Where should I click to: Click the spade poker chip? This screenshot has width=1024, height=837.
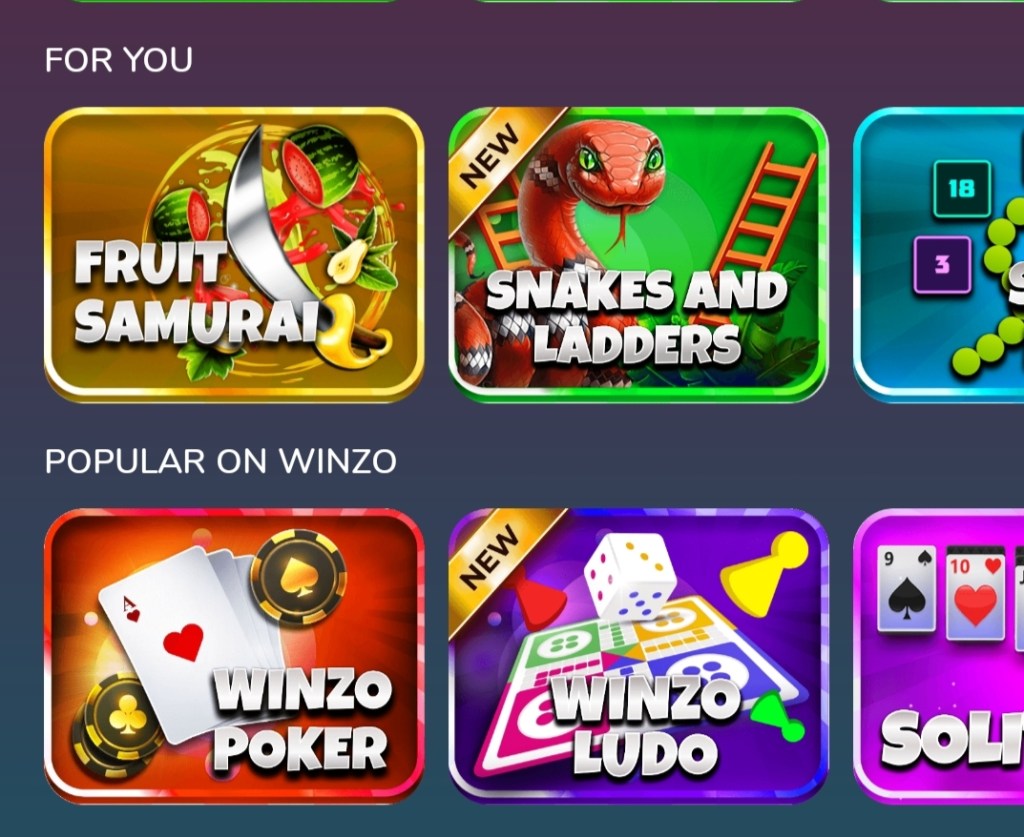click(299, 577)
